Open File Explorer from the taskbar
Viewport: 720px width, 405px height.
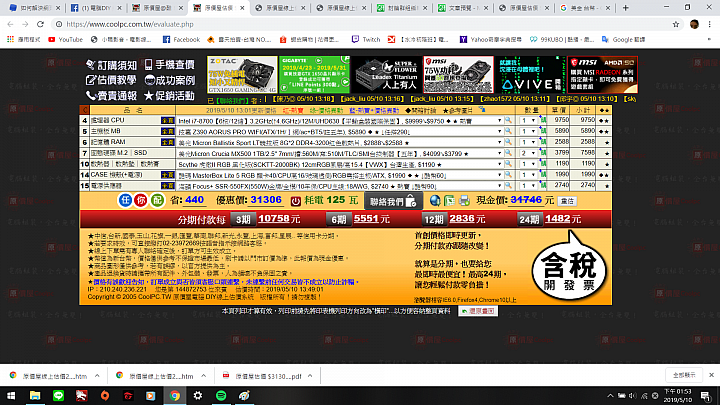coord(35,395)
